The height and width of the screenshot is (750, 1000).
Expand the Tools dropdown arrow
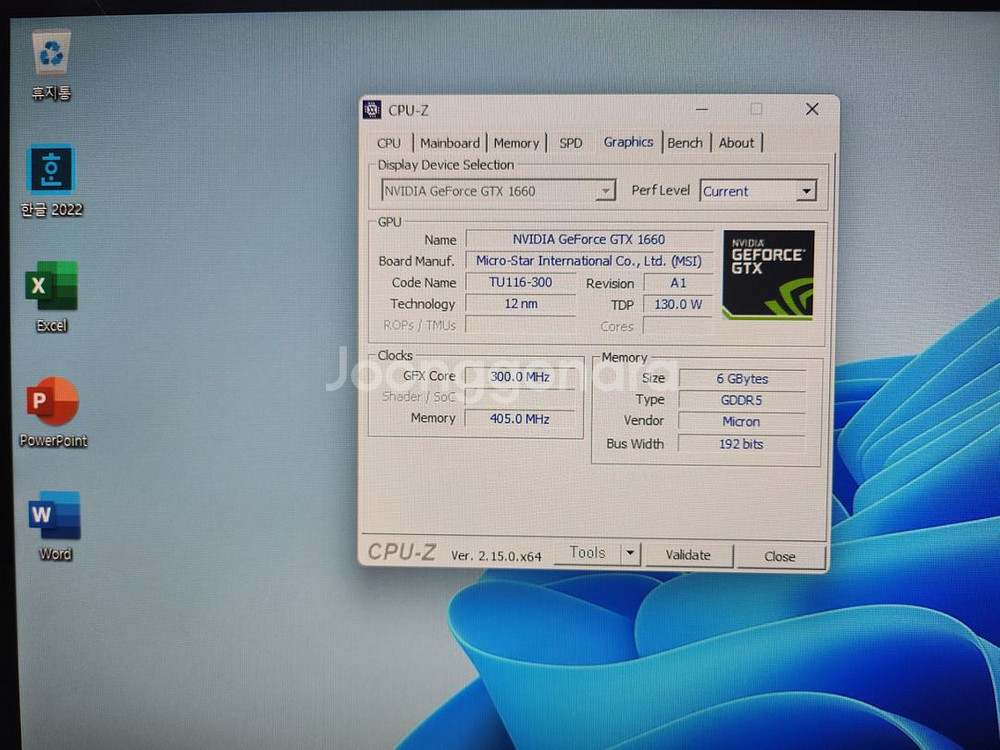click(x=630, y=553)
